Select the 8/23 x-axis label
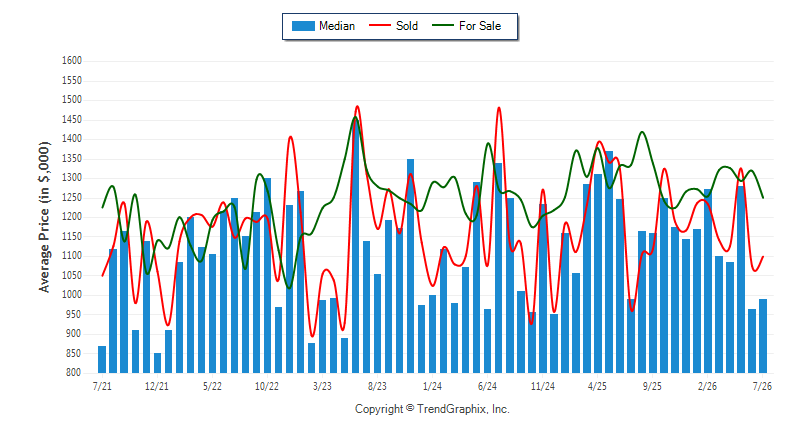 (377, 386)
